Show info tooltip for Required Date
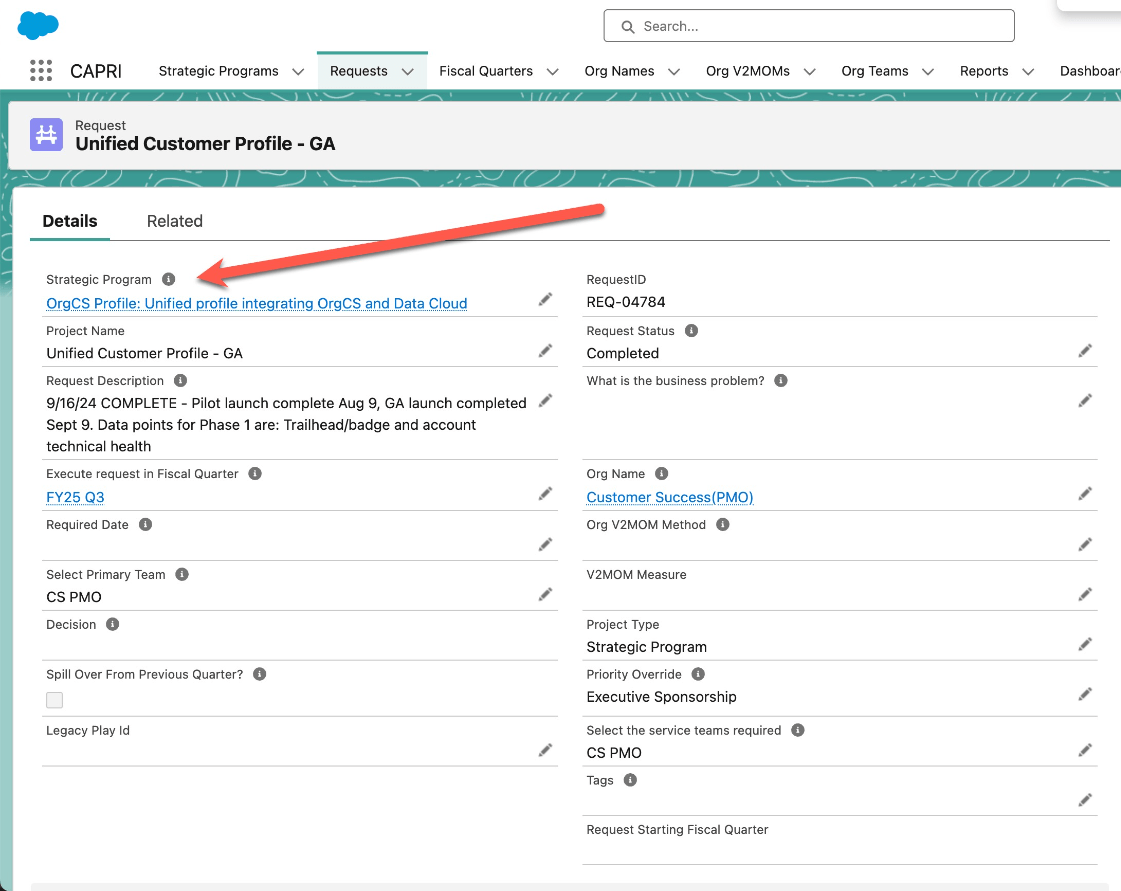Viewport: 1121px width, 891px height. (146, 524)
